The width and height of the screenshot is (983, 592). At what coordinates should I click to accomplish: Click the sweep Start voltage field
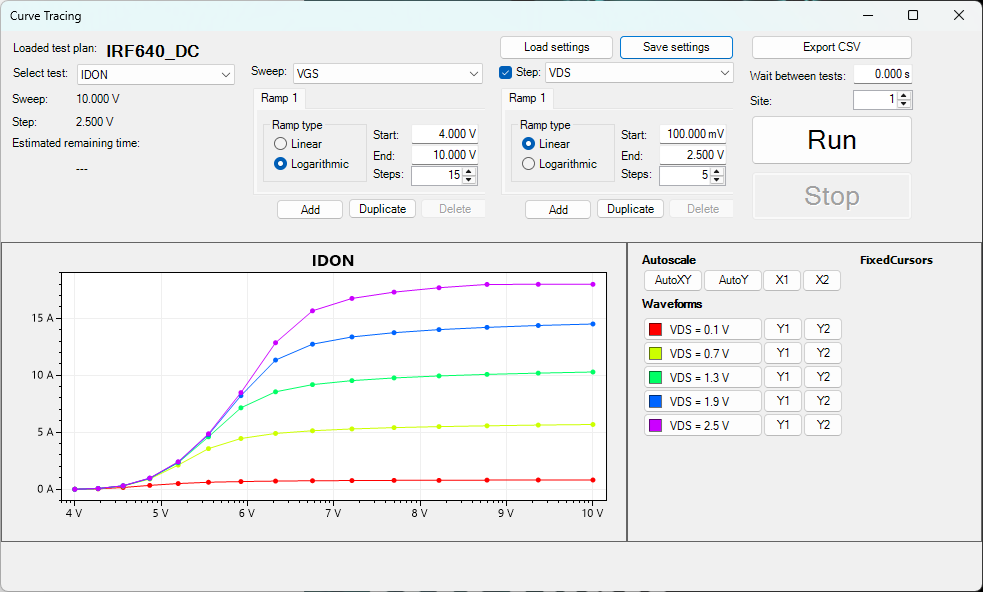click(444, 135)
